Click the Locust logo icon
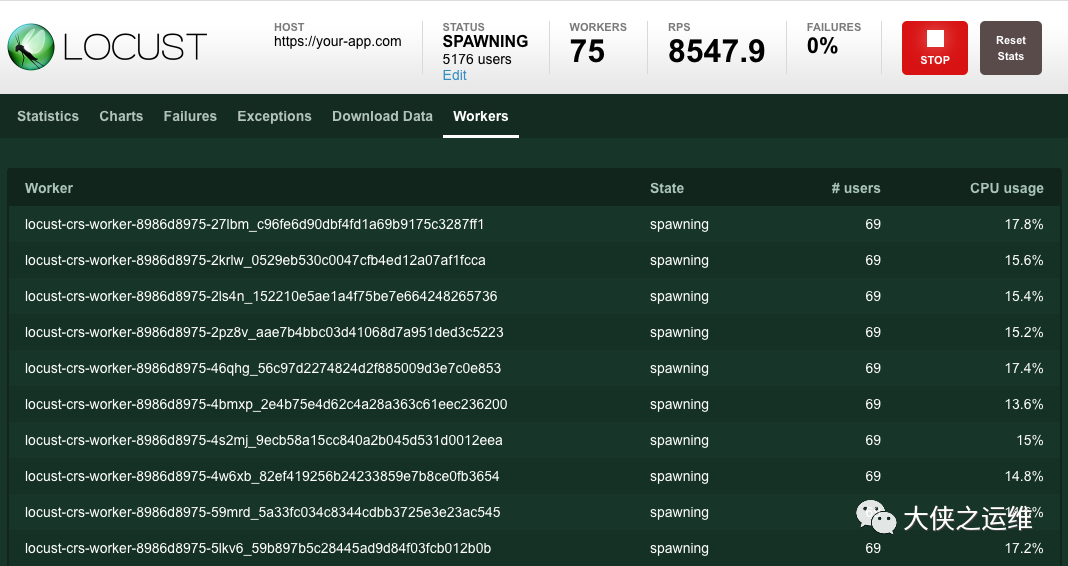Screen dimensions: 1068x566 click(x=31, y=46)
